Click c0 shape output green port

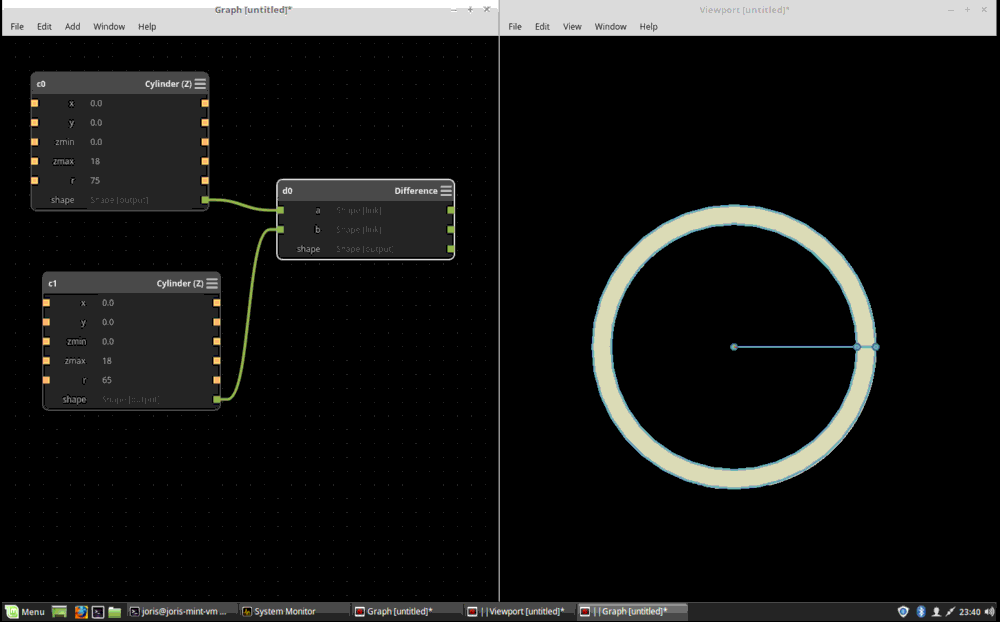[x=205, y=200]
